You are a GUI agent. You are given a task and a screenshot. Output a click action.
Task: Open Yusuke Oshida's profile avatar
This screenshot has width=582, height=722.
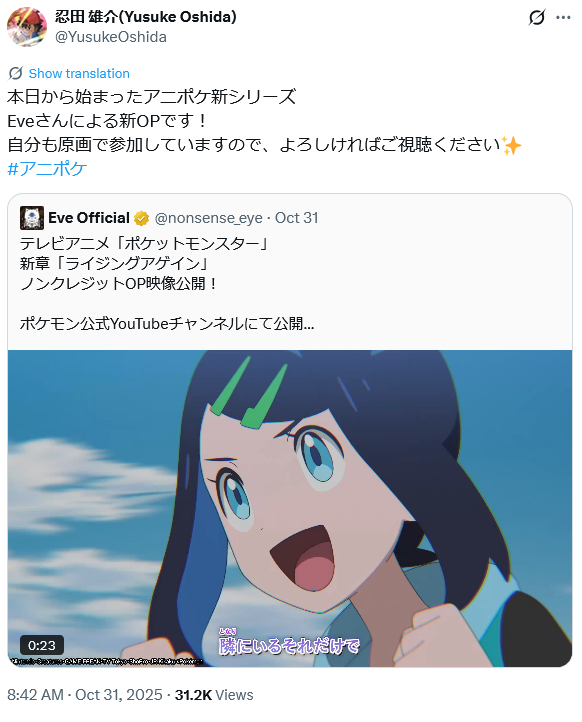click(x=27, y=27)
